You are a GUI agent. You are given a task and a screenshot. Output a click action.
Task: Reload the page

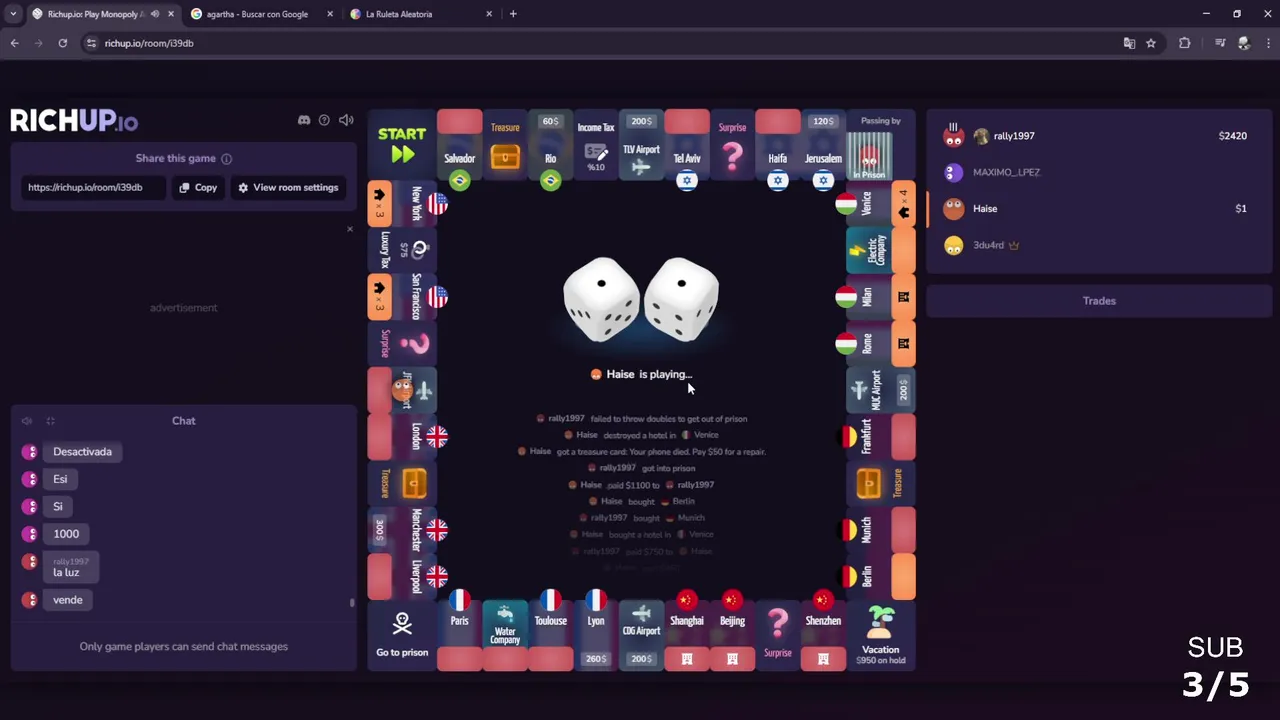point(63,43)
